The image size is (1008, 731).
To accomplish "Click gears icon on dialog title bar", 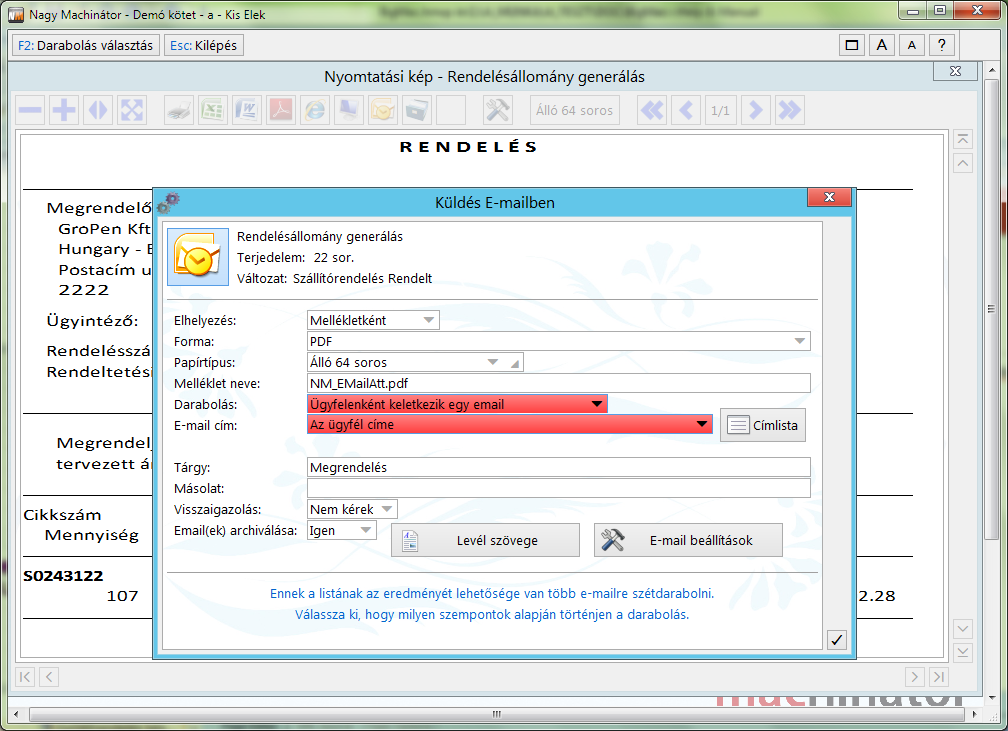I will [168, 203].
